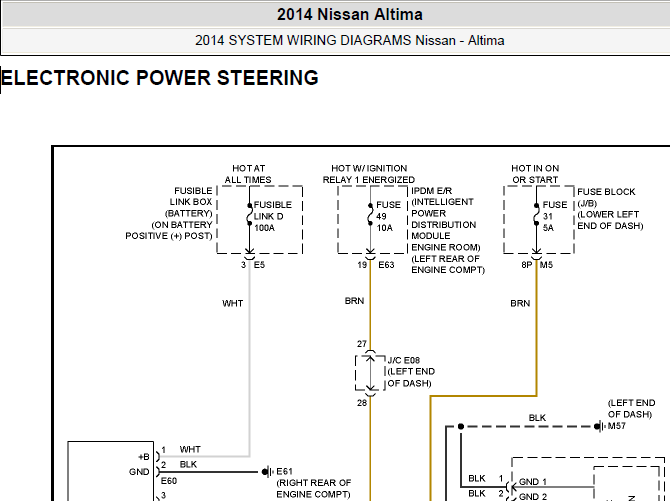
Task: Click the 'BLK' label on dashed ground wire
Action: pos(537,418)
